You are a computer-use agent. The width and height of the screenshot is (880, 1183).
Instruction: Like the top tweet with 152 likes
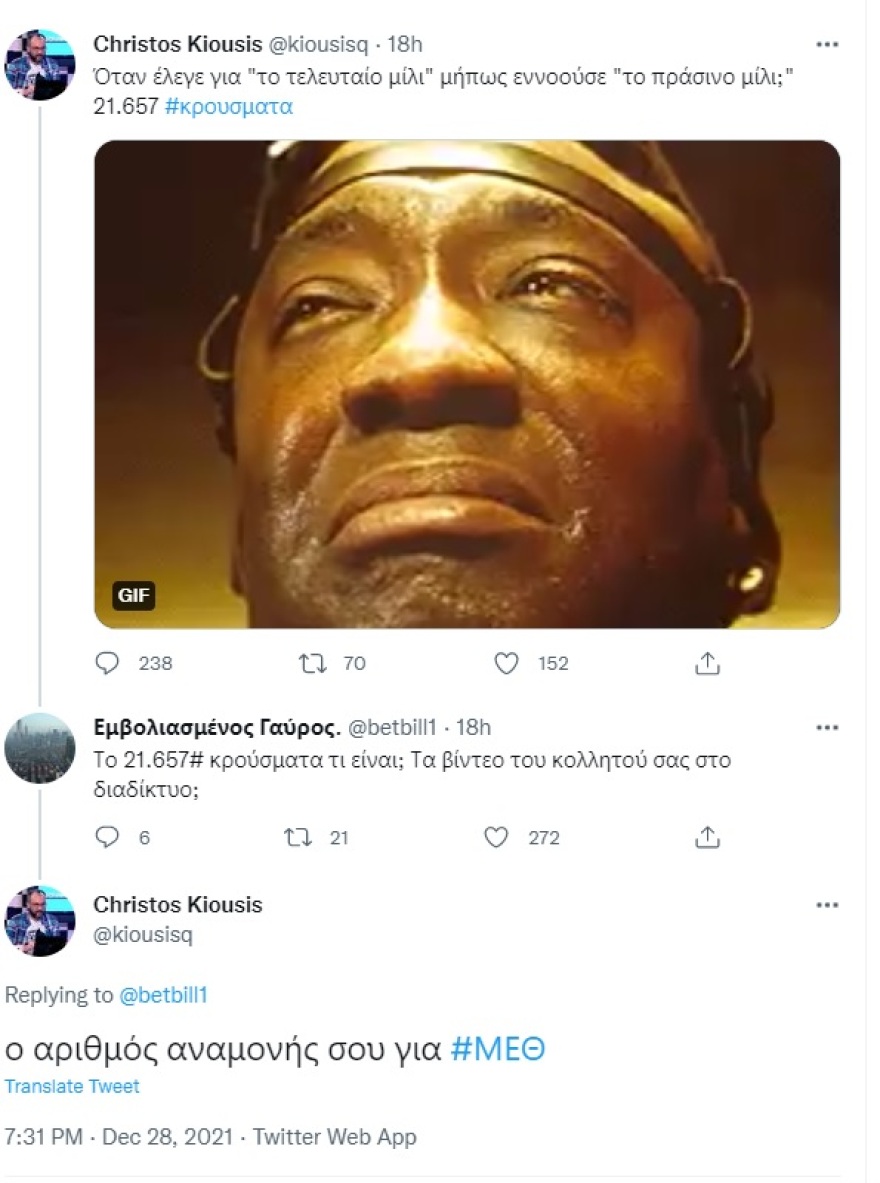point(508,663)
